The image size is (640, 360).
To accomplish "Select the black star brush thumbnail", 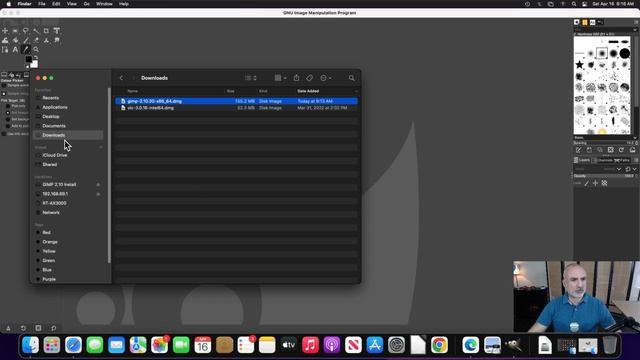I will point(579,64).
